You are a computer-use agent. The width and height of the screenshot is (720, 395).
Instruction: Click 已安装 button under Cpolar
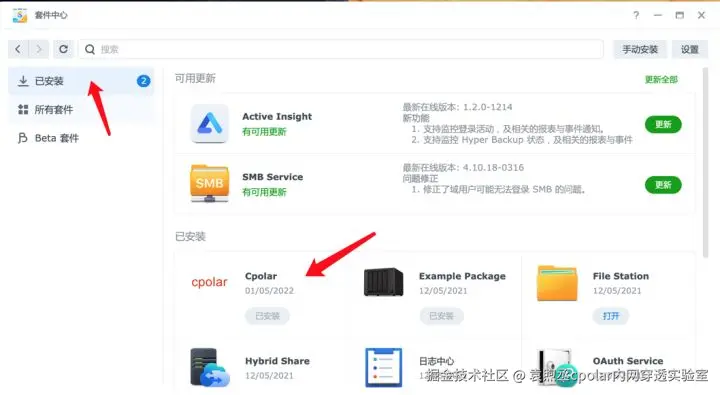point(267,316)
